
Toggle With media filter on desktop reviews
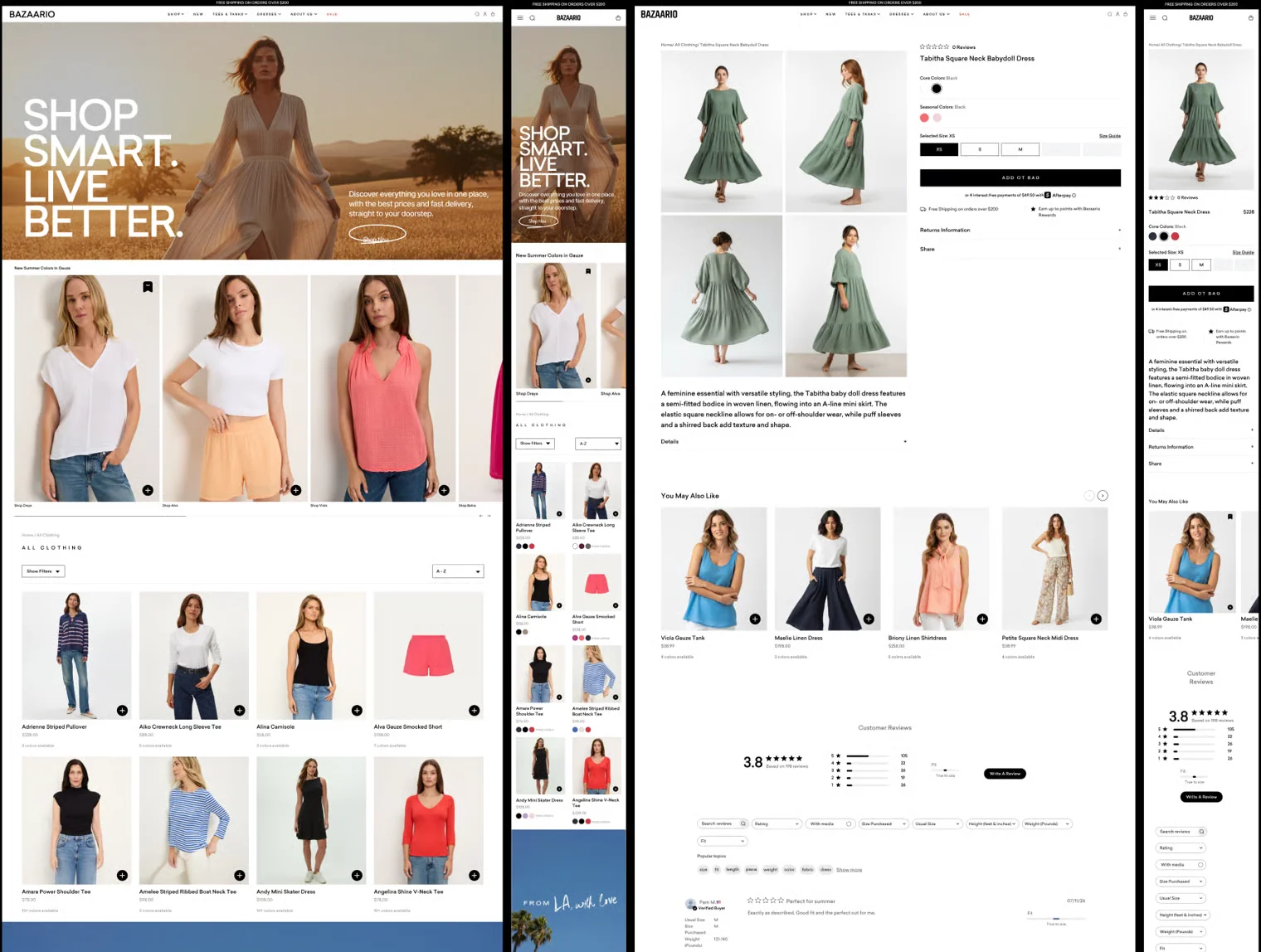point(830,823)
